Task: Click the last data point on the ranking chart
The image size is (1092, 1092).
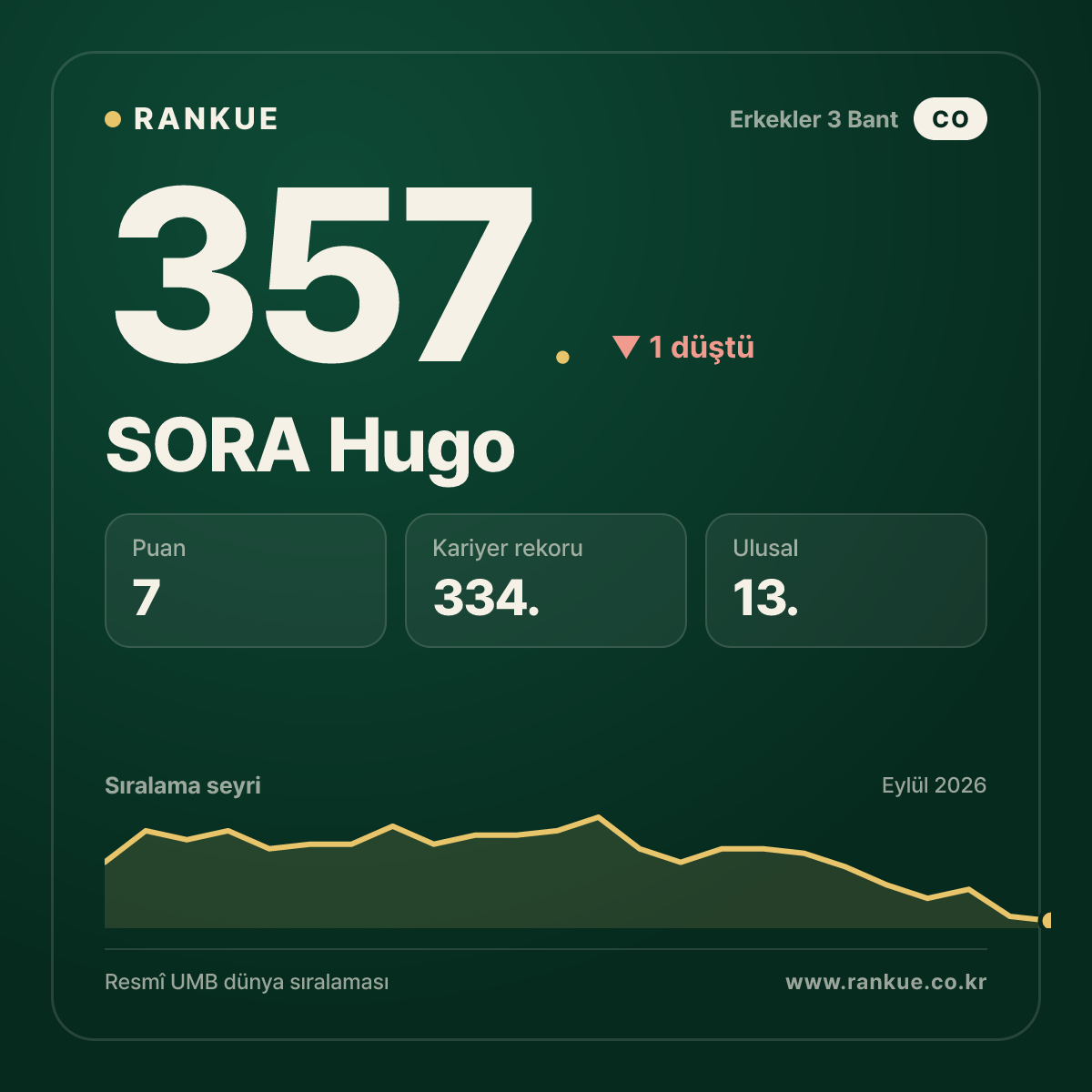Action: point(1047,920)
